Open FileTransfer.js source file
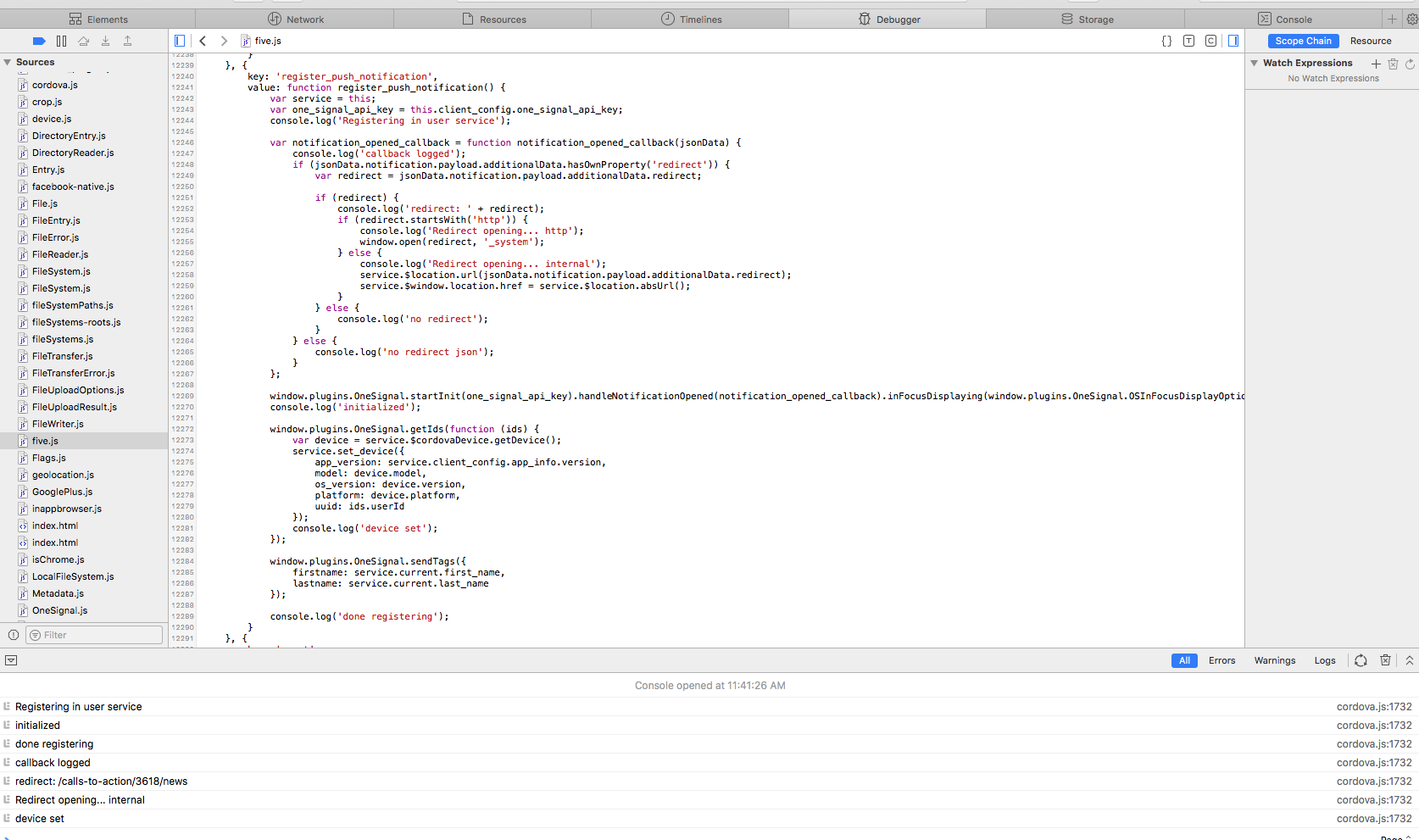This screenshot has width=1419, height=840. [62, 356]
